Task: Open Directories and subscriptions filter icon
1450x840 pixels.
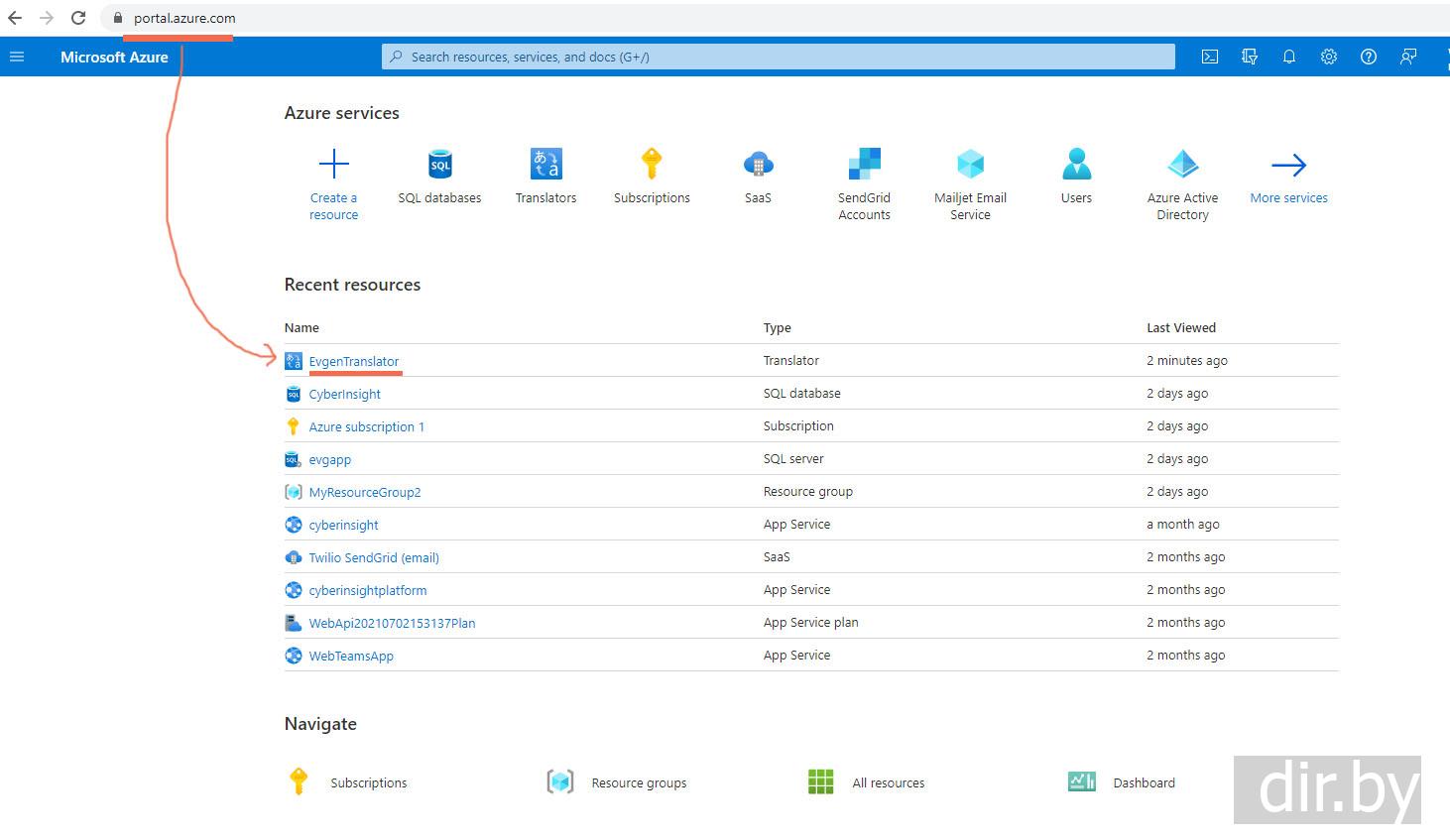Action: pyautogui.click(x=1250, y=58)
